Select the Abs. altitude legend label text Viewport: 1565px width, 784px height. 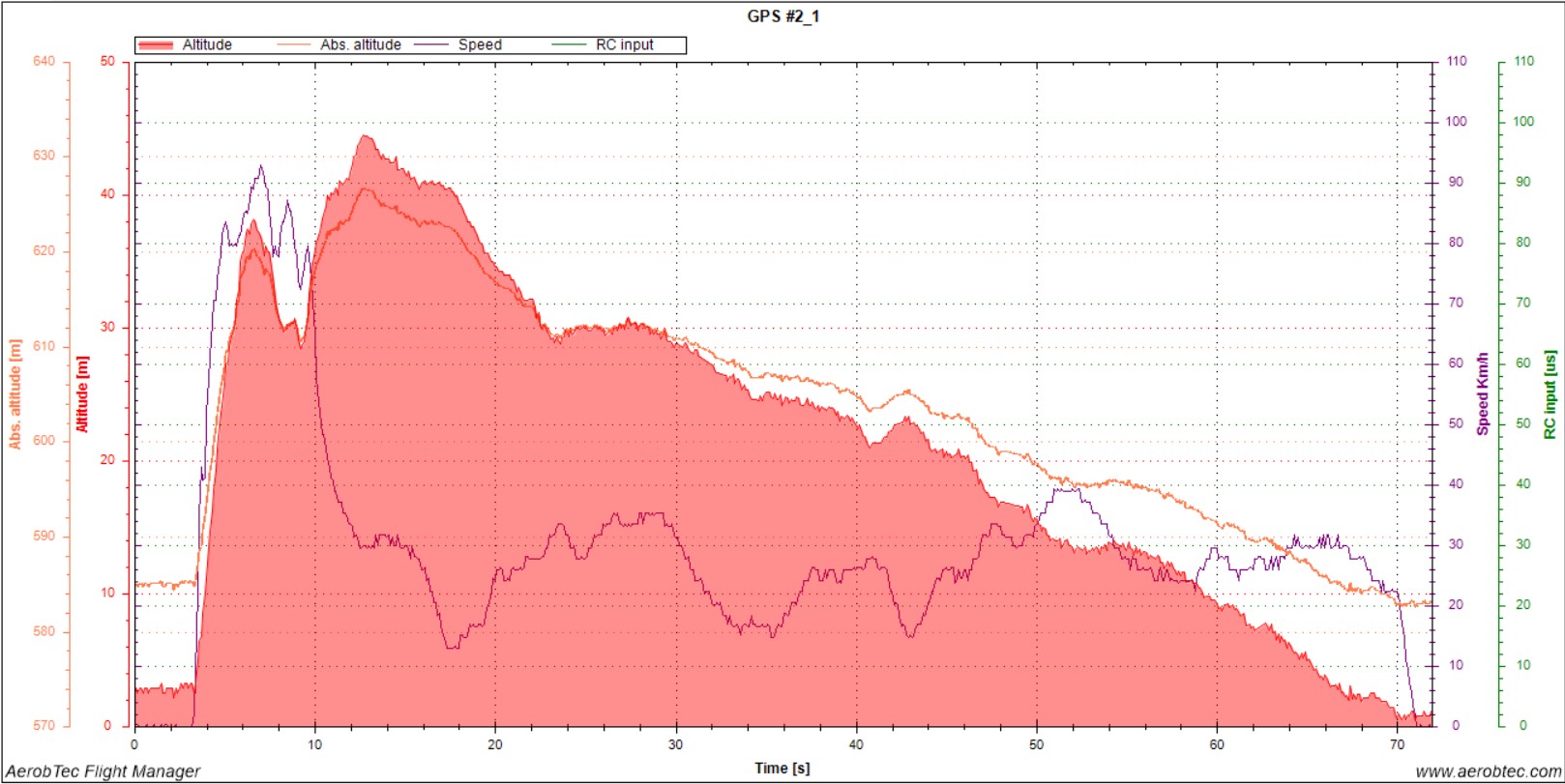[361, 45]
